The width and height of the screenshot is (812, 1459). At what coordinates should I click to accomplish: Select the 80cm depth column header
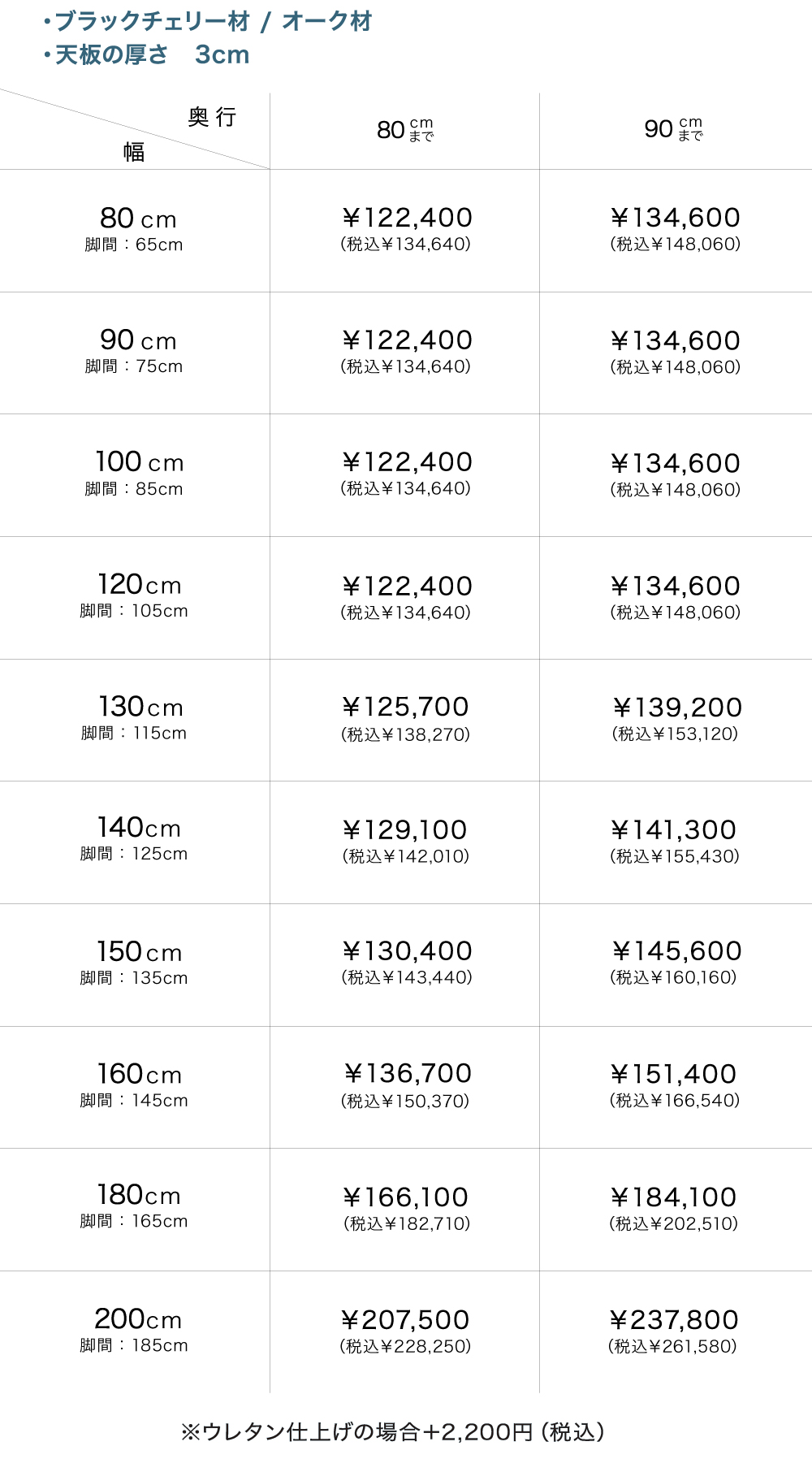click(404, 130)
